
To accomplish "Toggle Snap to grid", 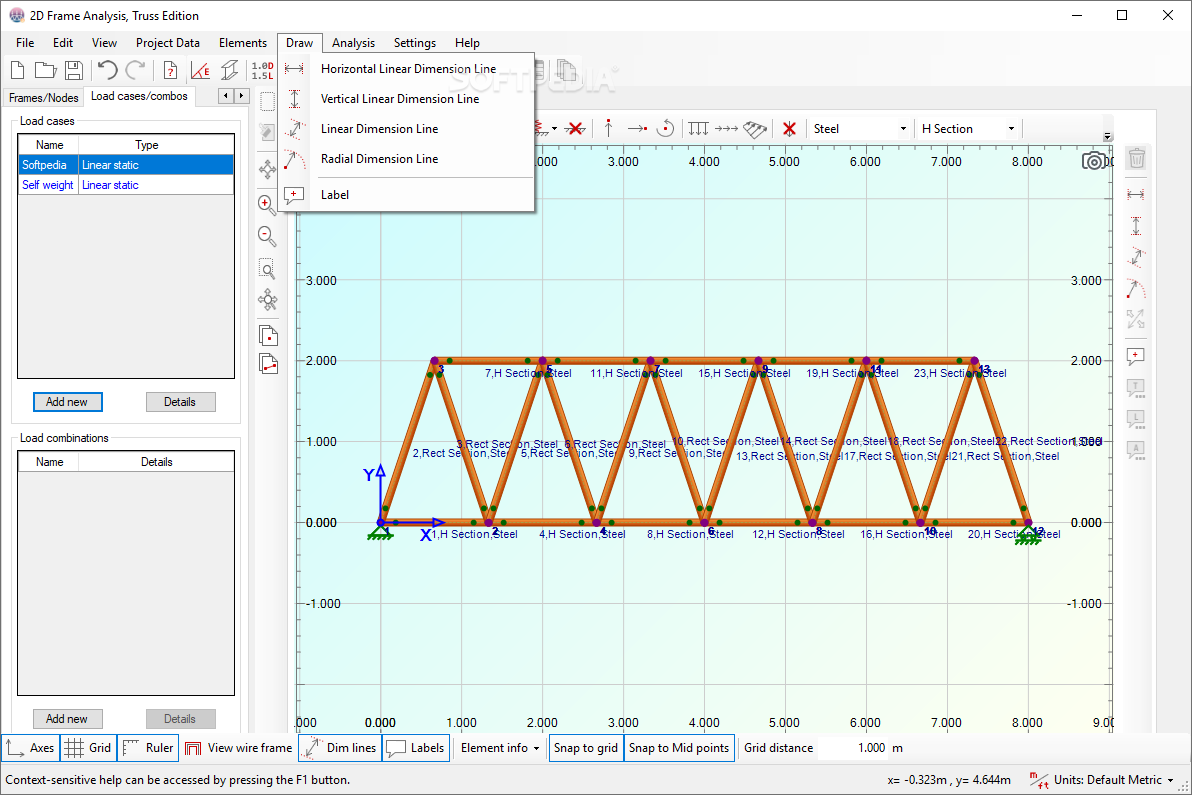I will point(585,748).
